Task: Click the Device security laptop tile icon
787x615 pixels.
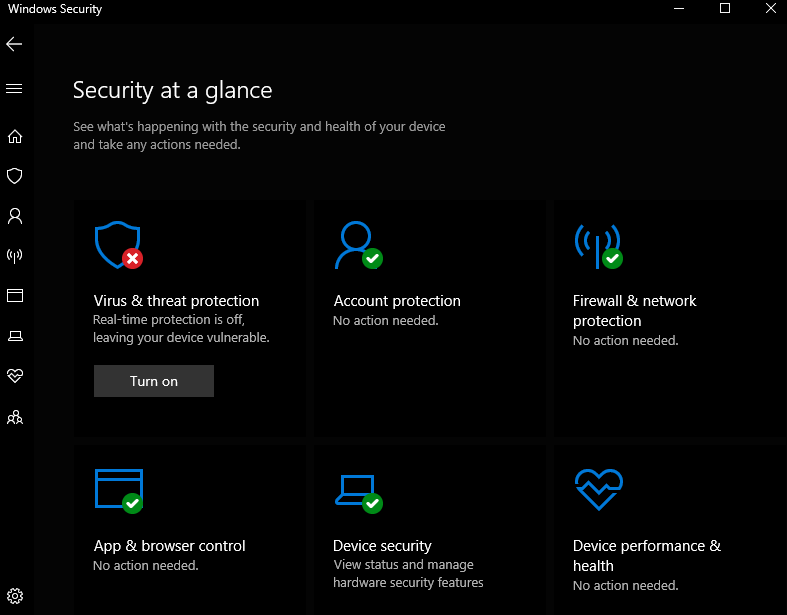Action: coord(359,494)
